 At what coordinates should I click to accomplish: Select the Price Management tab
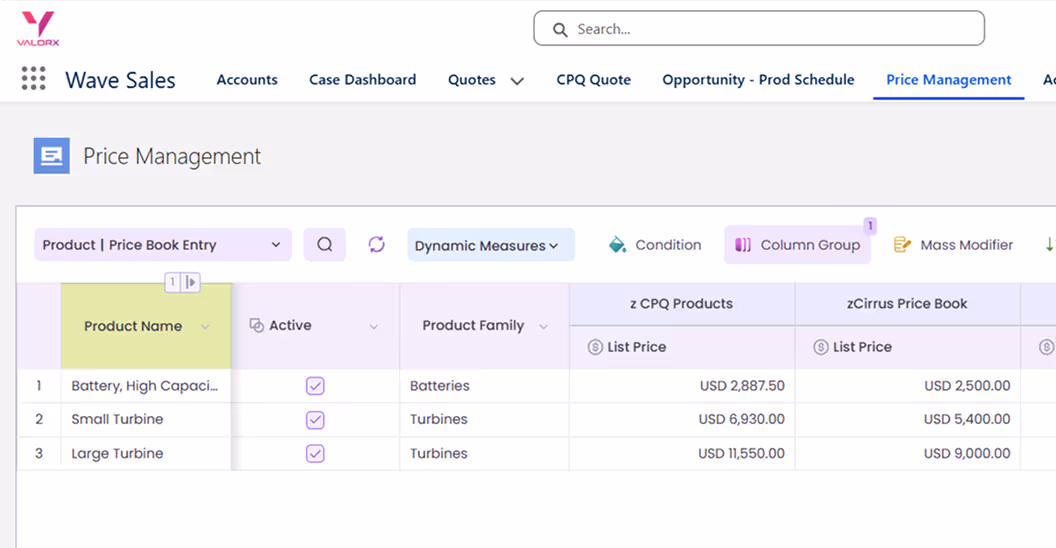point(948,79)
